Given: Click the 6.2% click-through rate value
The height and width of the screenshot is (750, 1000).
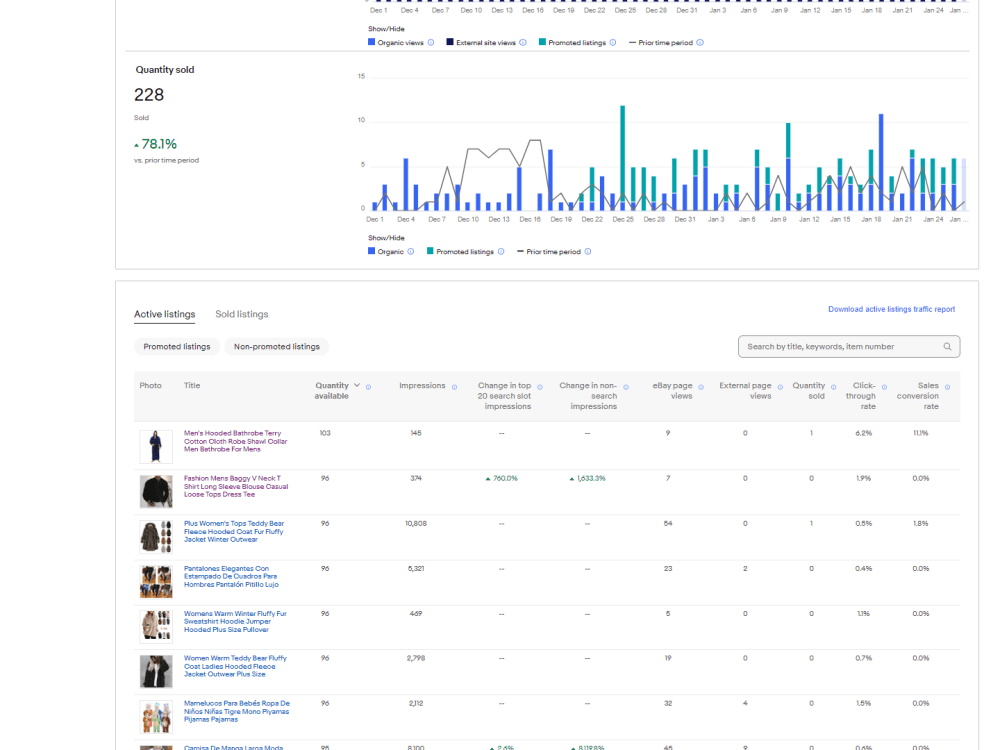Looking at the screenshot, I should [864, 433].
